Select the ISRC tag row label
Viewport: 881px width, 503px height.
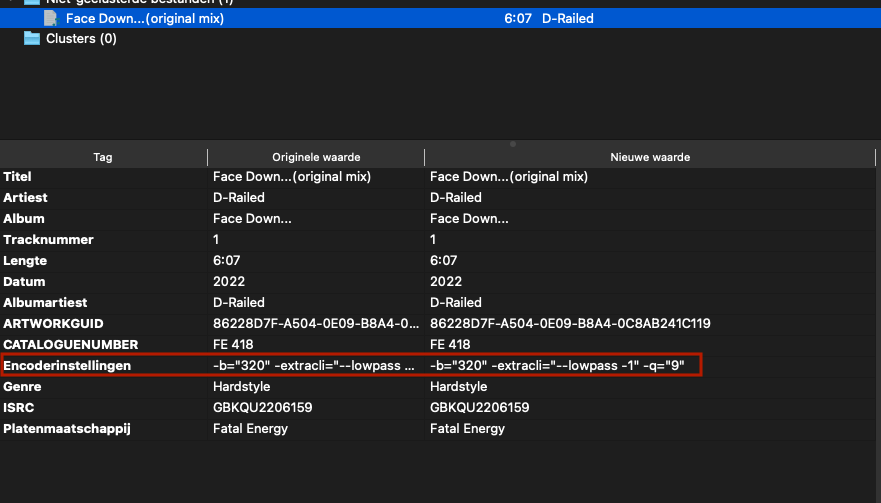click(x=19, y=408)
